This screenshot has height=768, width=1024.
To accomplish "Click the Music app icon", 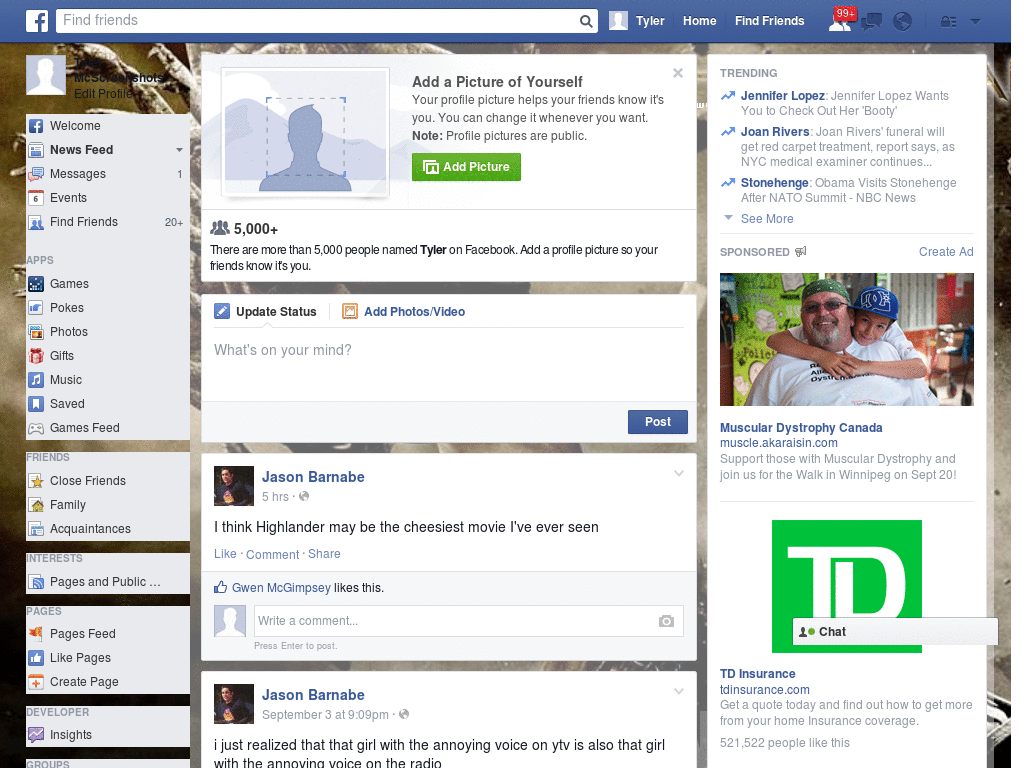I will coord(36,380).
